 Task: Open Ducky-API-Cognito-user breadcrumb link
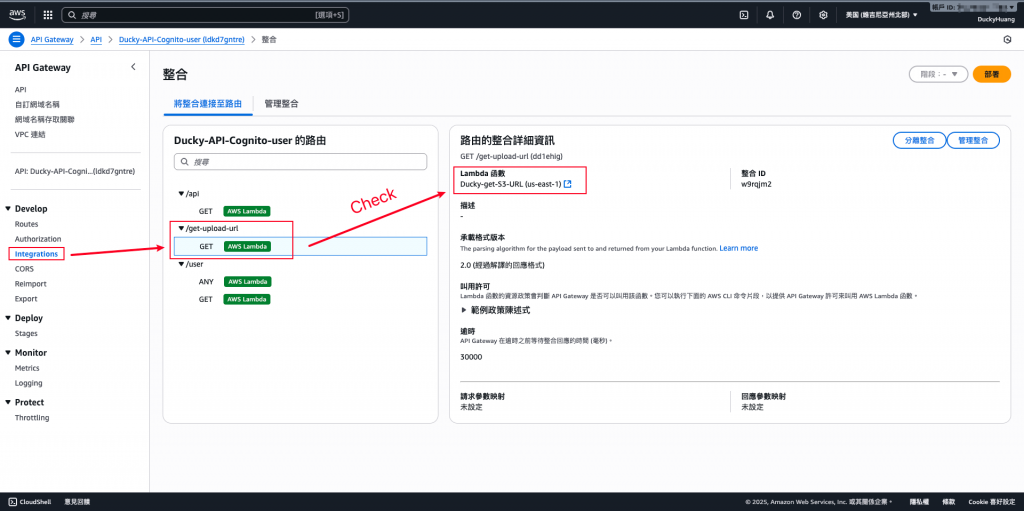(x=182, y=40)
